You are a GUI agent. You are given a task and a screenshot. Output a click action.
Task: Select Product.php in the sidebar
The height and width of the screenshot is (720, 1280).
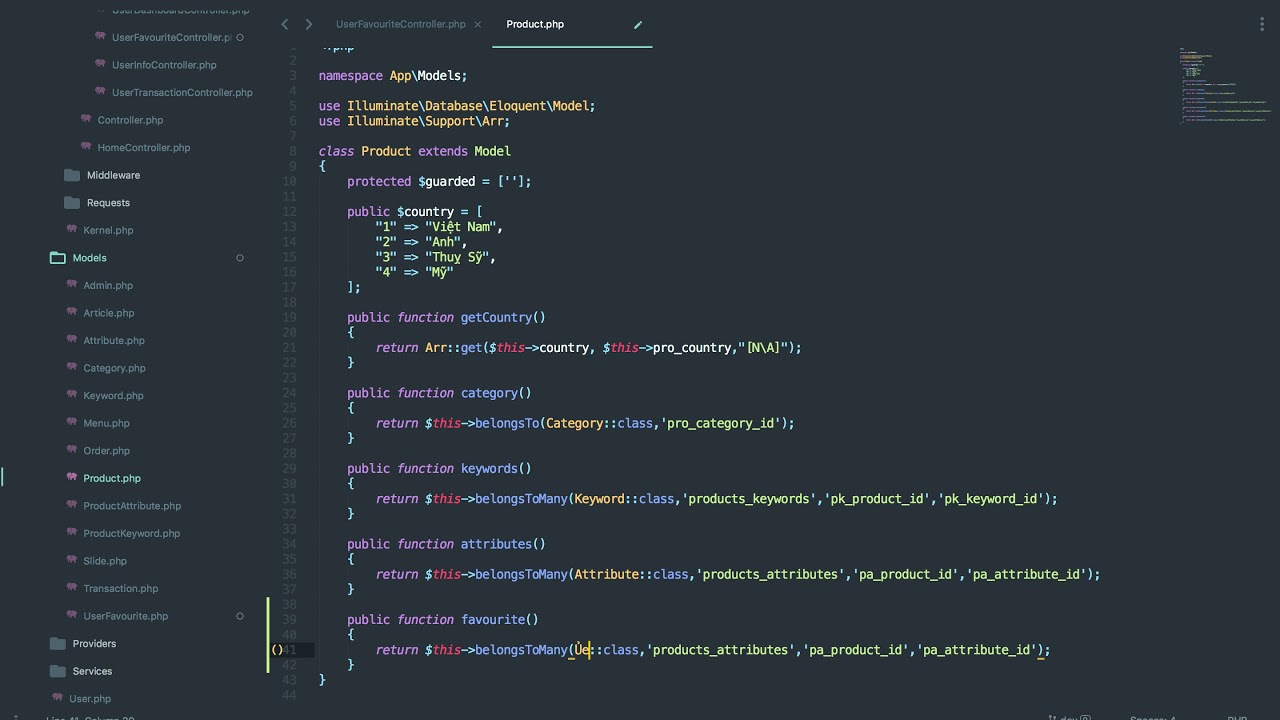pos(112,478)
